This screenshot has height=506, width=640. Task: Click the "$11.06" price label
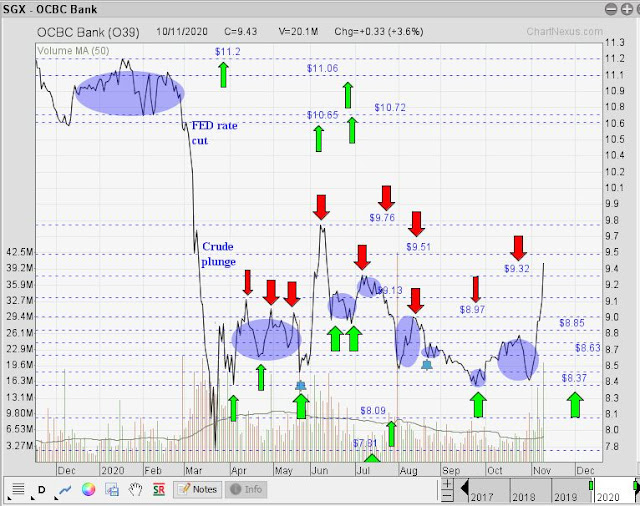pyautogui.click(x=322, y=68)
